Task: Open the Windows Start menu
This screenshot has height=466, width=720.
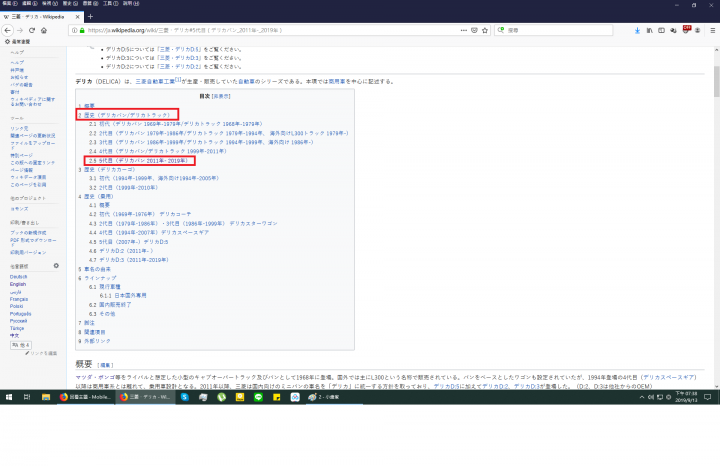Action: point(9,397)
